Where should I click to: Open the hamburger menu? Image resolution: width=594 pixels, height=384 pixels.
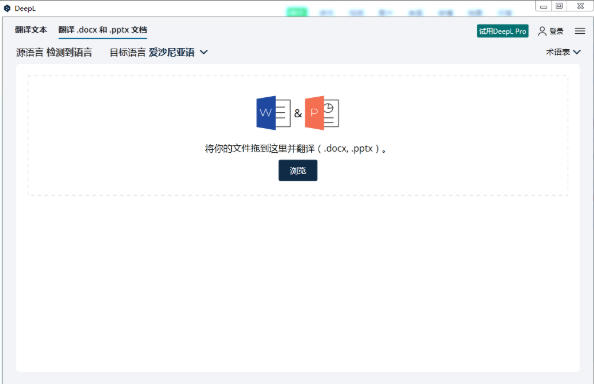(580, 31)
